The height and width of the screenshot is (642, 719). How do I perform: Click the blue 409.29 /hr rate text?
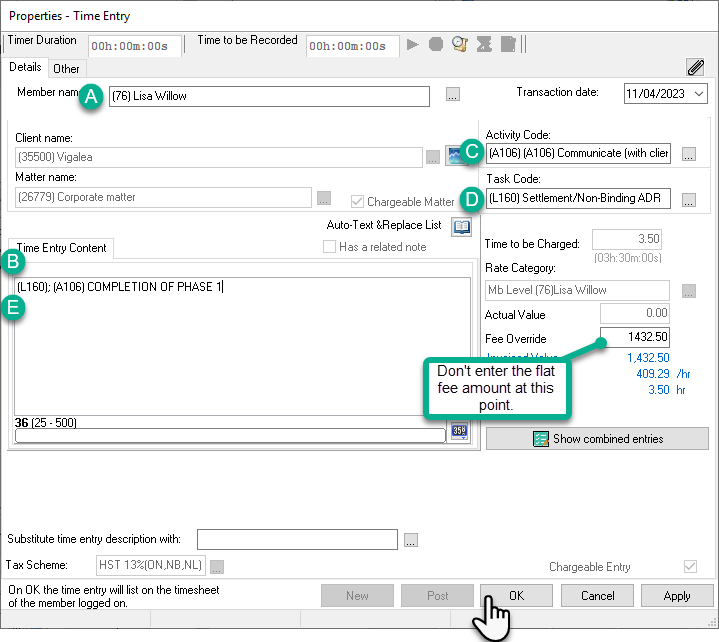[663, 374]
